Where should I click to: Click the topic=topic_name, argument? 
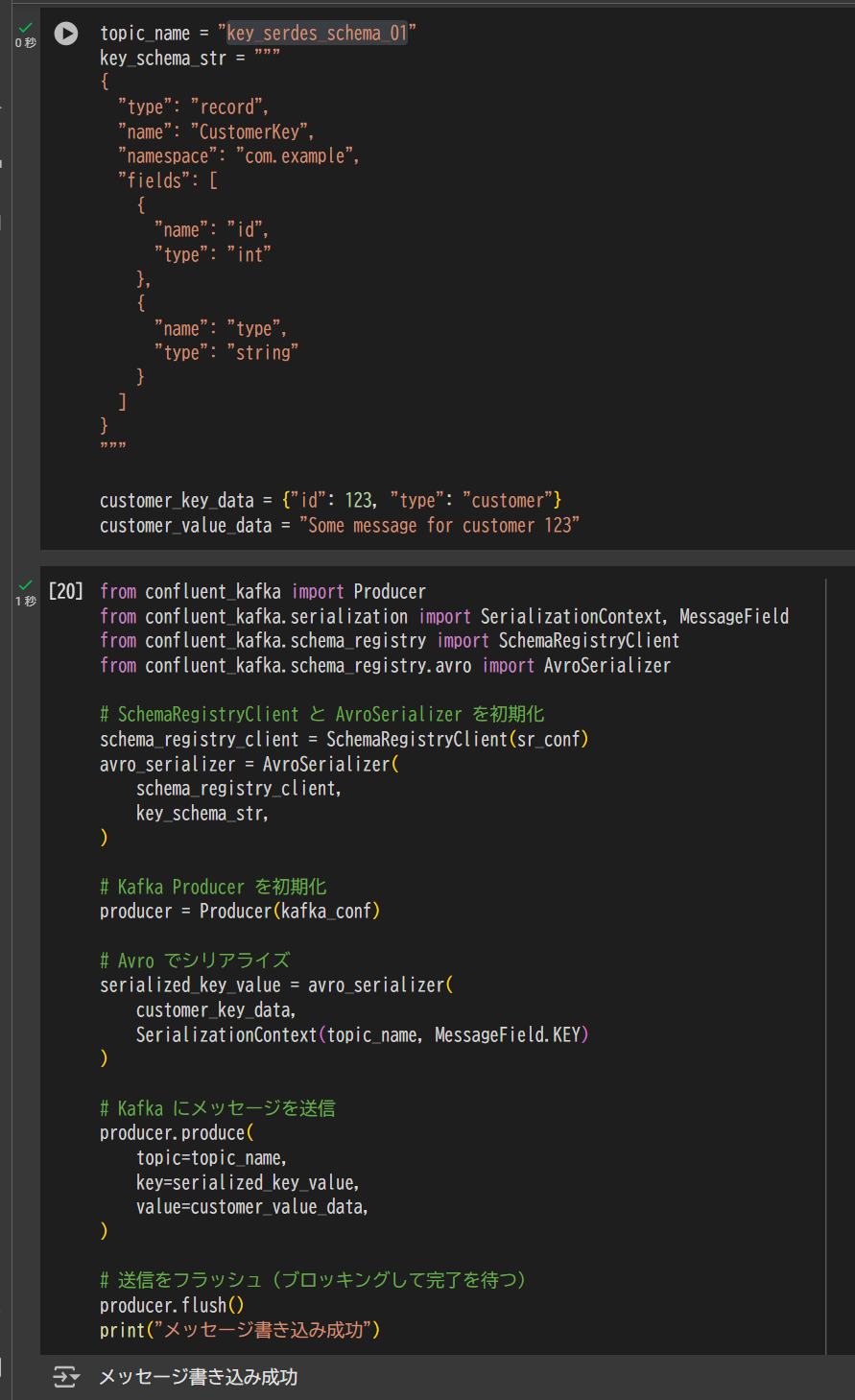[211, 1157]
